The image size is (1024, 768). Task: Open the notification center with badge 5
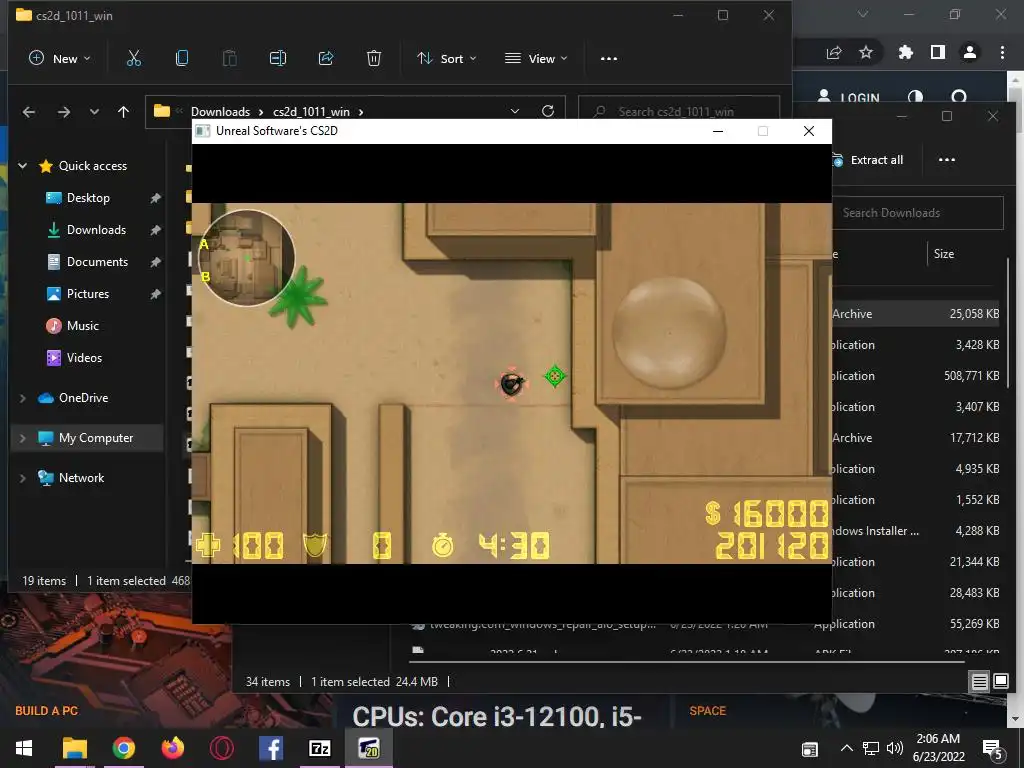point(993,750)
